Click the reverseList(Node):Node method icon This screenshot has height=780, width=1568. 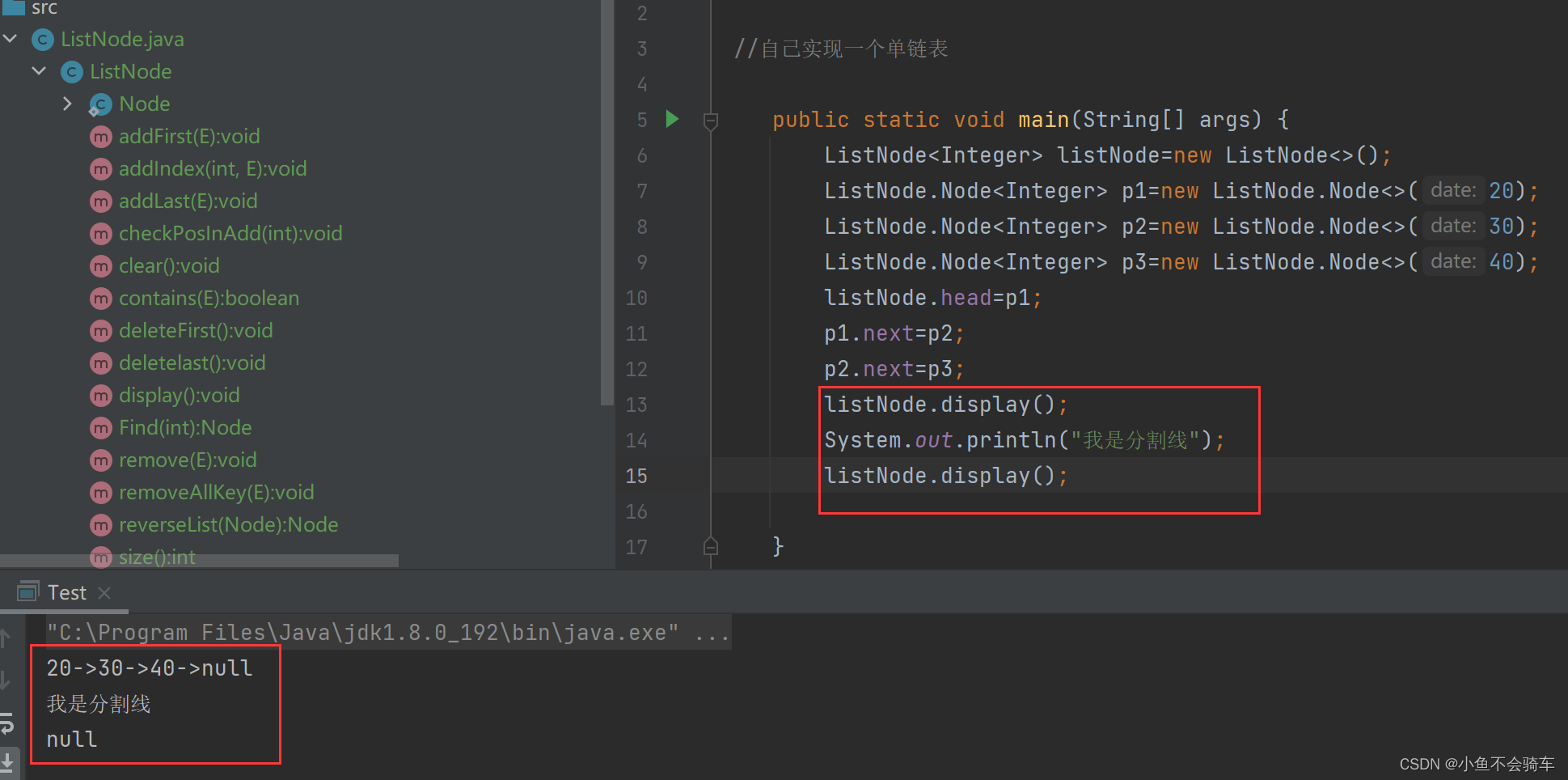click(x=100, y=525)
